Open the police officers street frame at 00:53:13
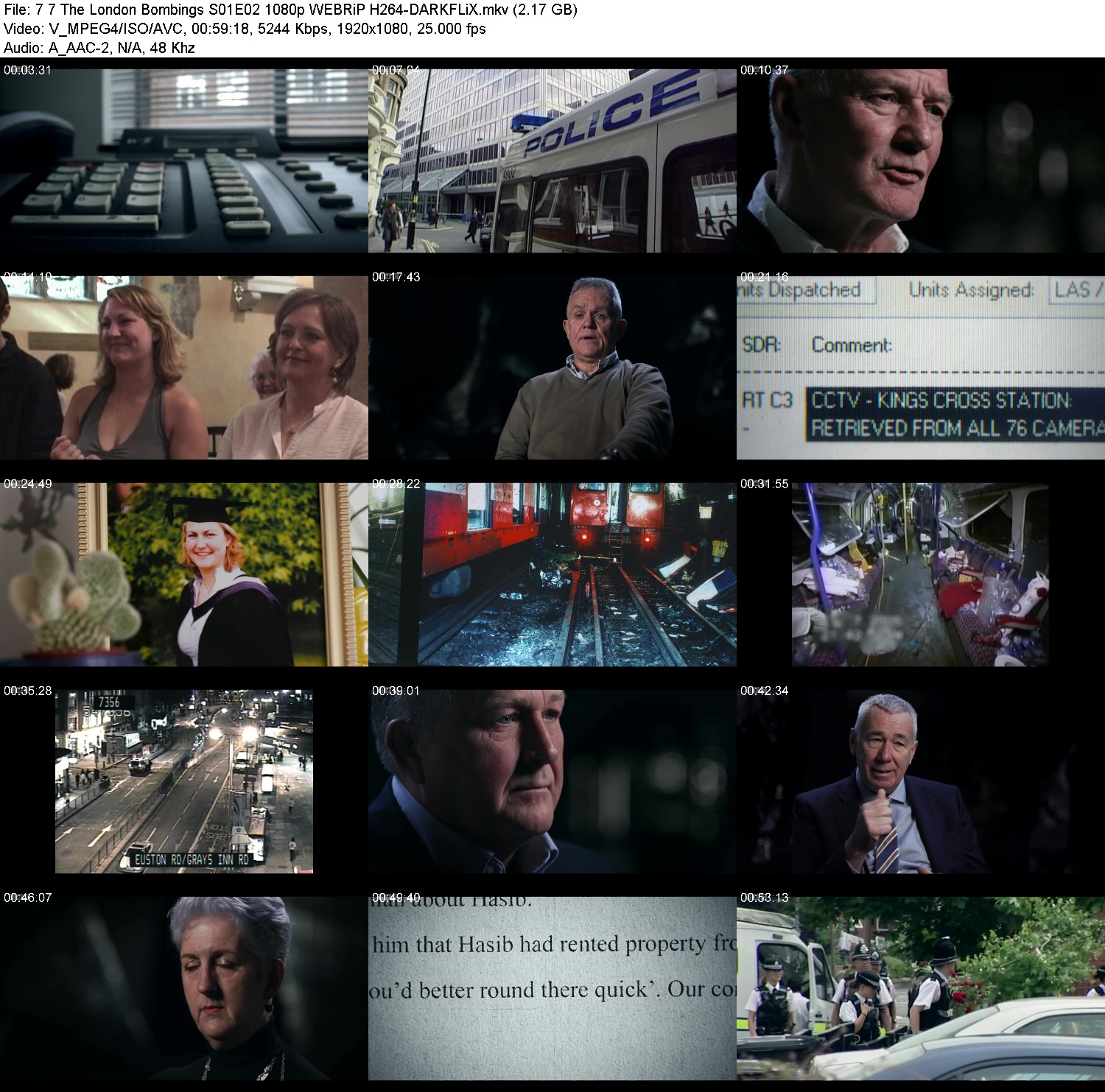The height and width of the screenshot is (1092, 1105). pos(921,989)
